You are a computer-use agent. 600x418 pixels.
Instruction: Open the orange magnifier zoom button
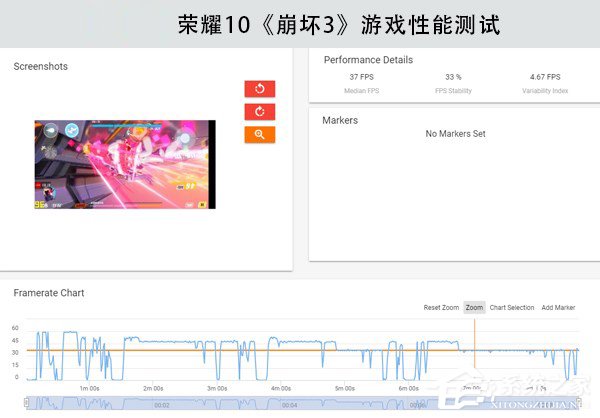(260, 135)
